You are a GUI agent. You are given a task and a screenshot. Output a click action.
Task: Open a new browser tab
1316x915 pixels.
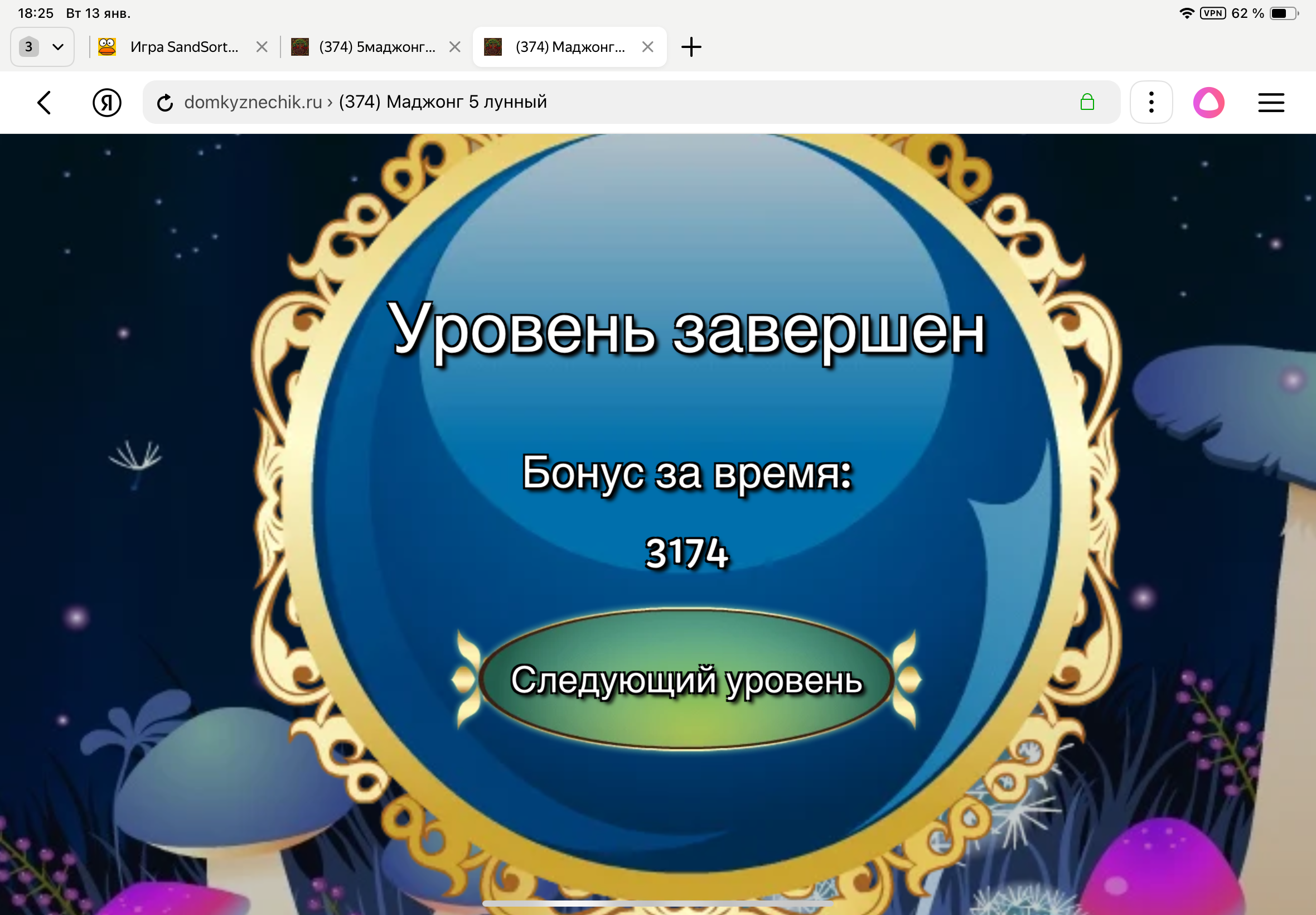[x=692, y=46]
